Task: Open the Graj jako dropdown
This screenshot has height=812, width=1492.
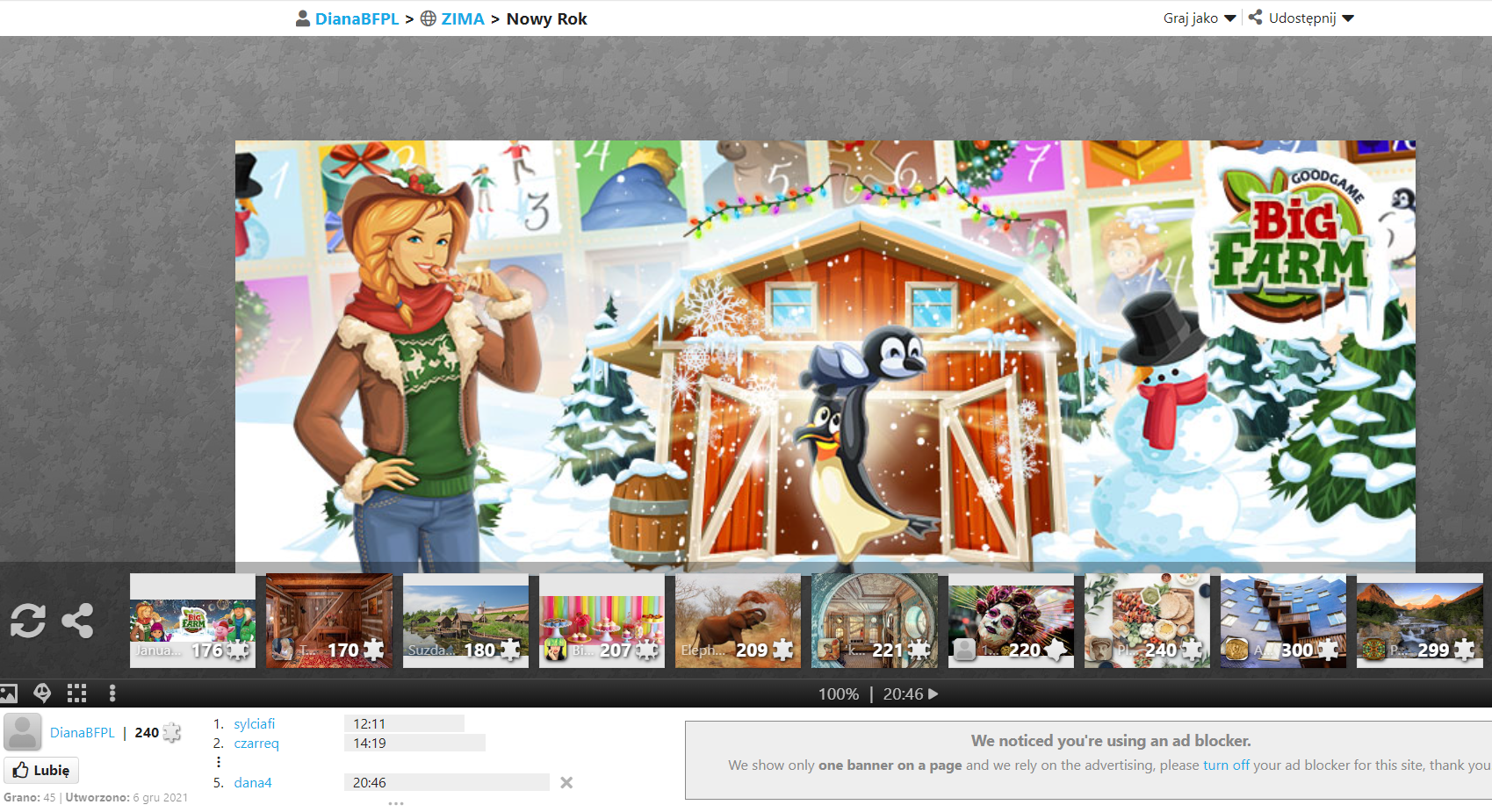Action: (1200, 18)
